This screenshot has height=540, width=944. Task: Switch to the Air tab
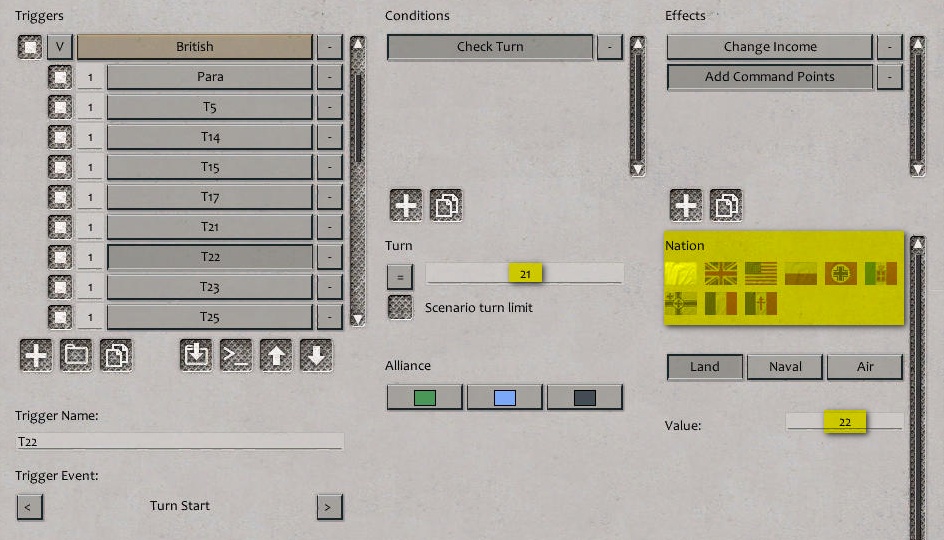coord(865,367)
